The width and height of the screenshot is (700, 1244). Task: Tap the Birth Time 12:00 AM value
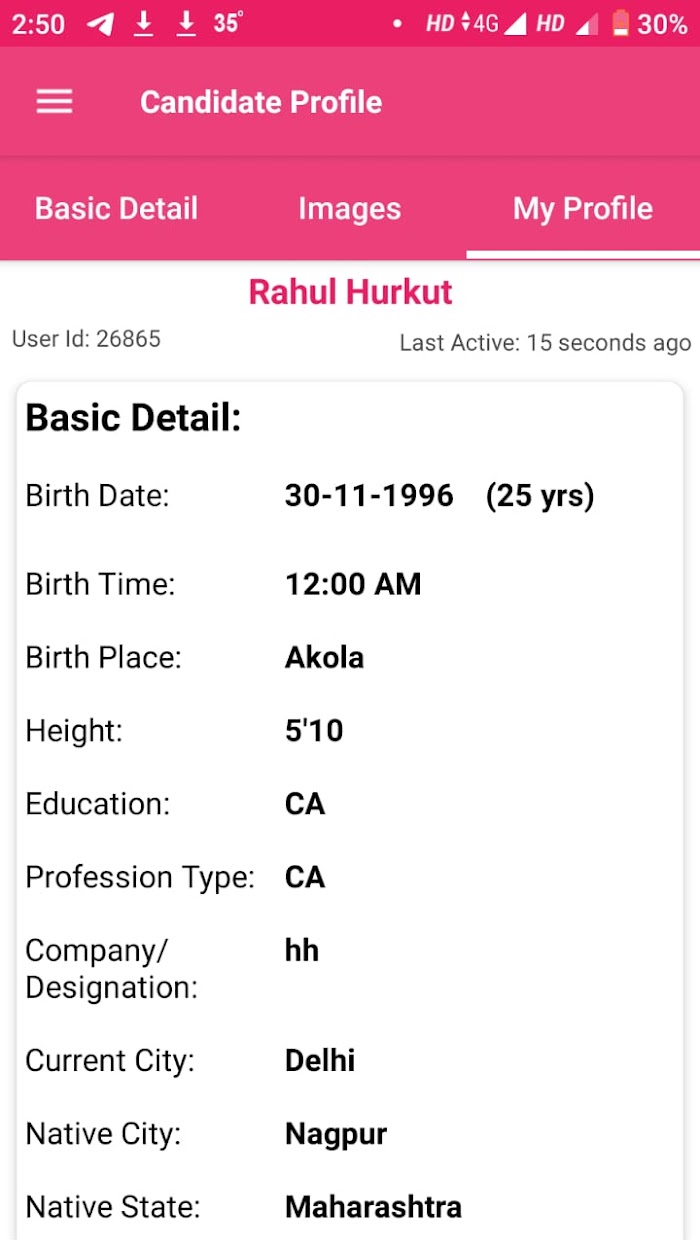(x=353, y=584)
